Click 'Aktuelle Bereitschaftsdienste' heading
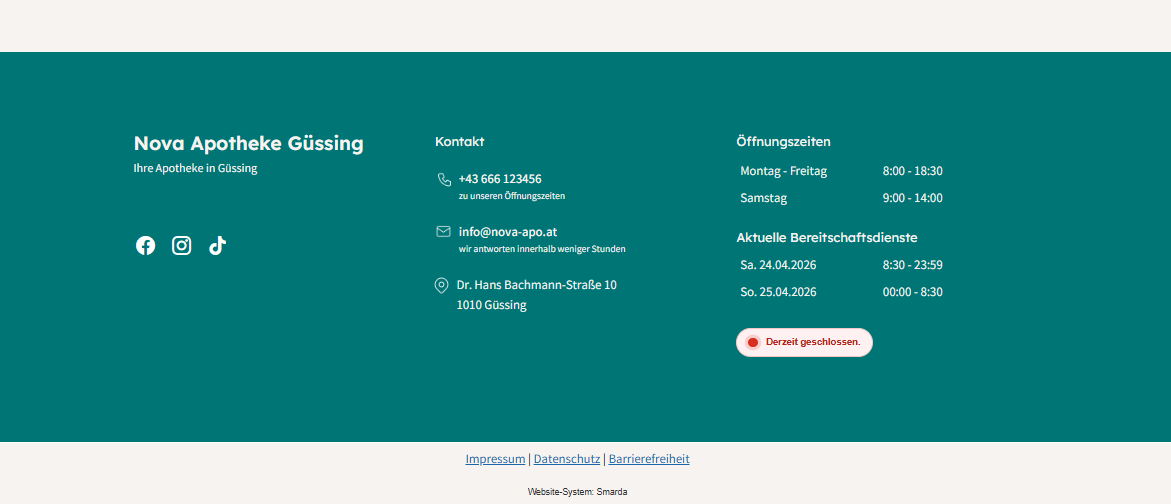1171x504 pixels. point(827,237)
